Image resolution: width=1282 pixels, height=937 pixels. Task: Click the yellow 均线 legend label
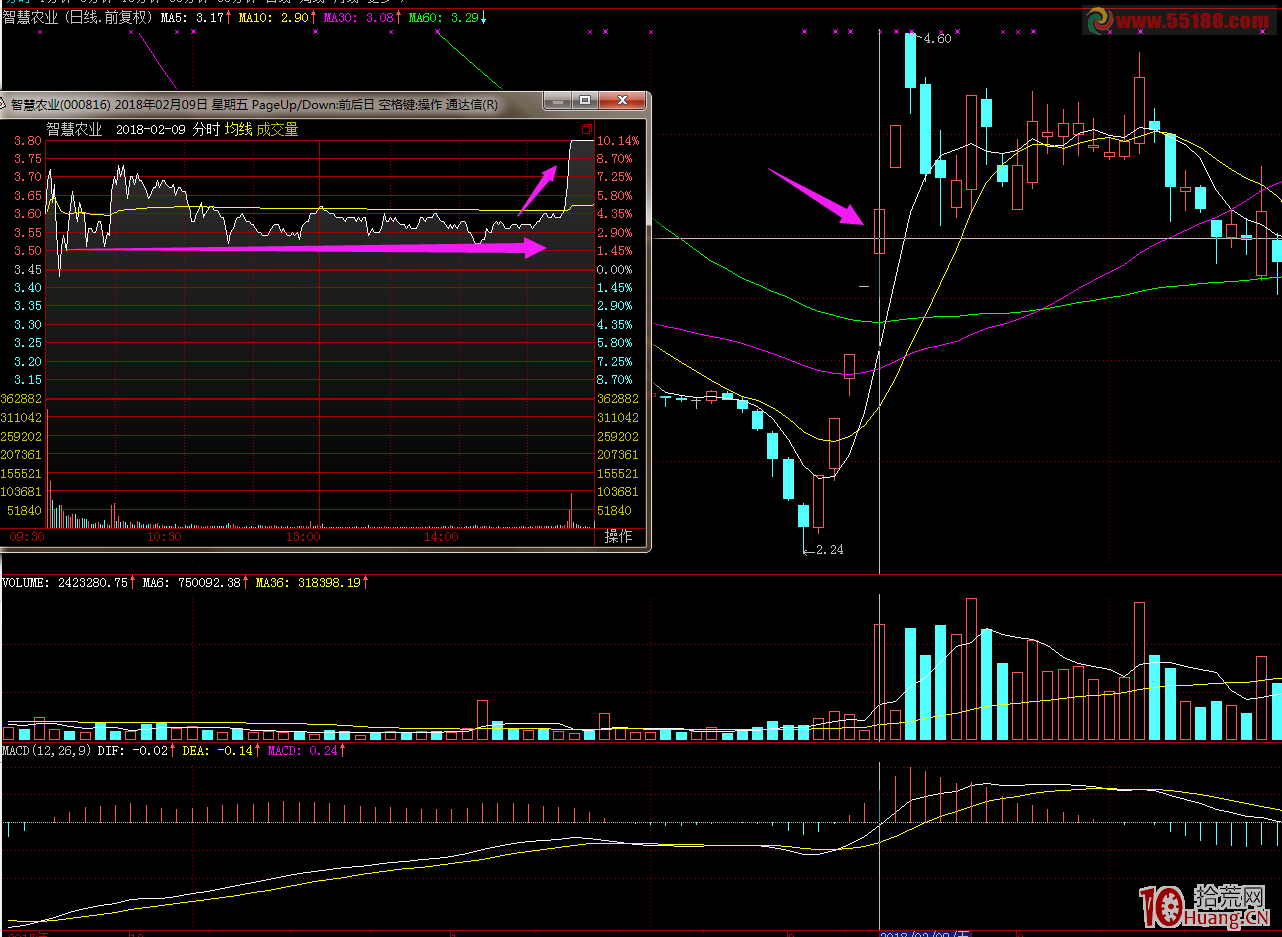click(238, 129)
